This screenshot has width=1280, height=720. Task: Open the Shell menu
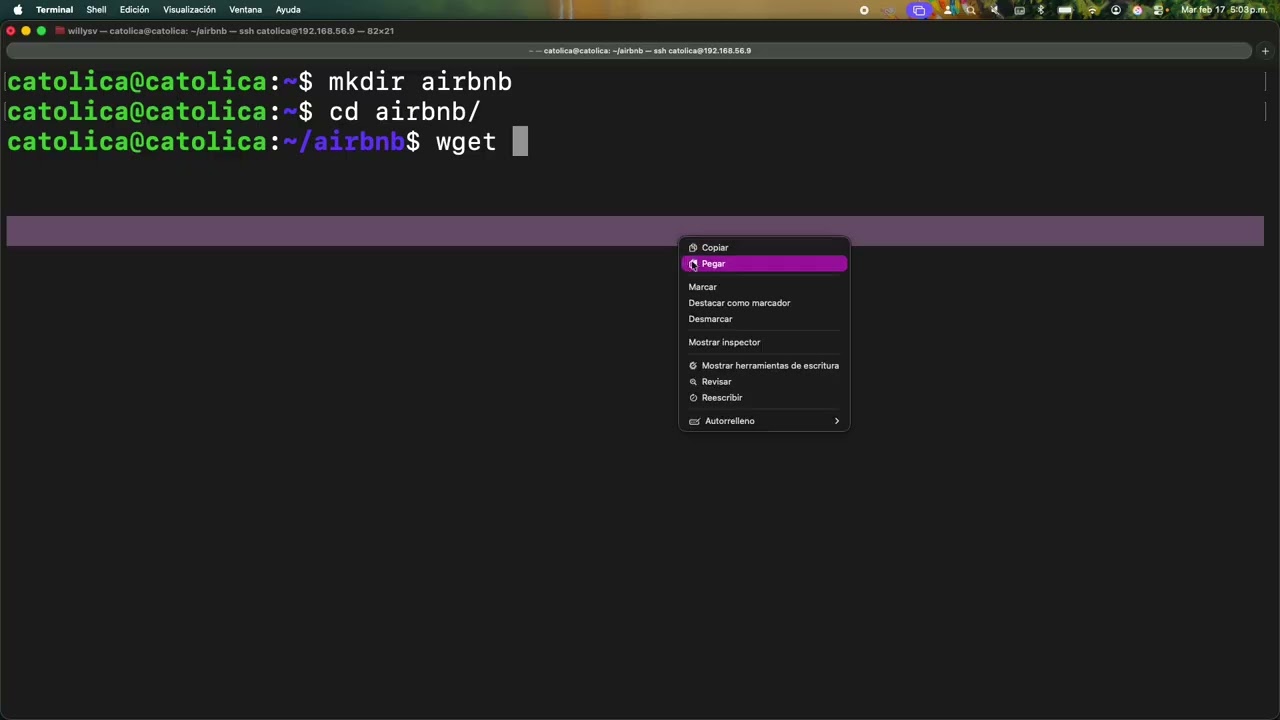tap(96, 10)
